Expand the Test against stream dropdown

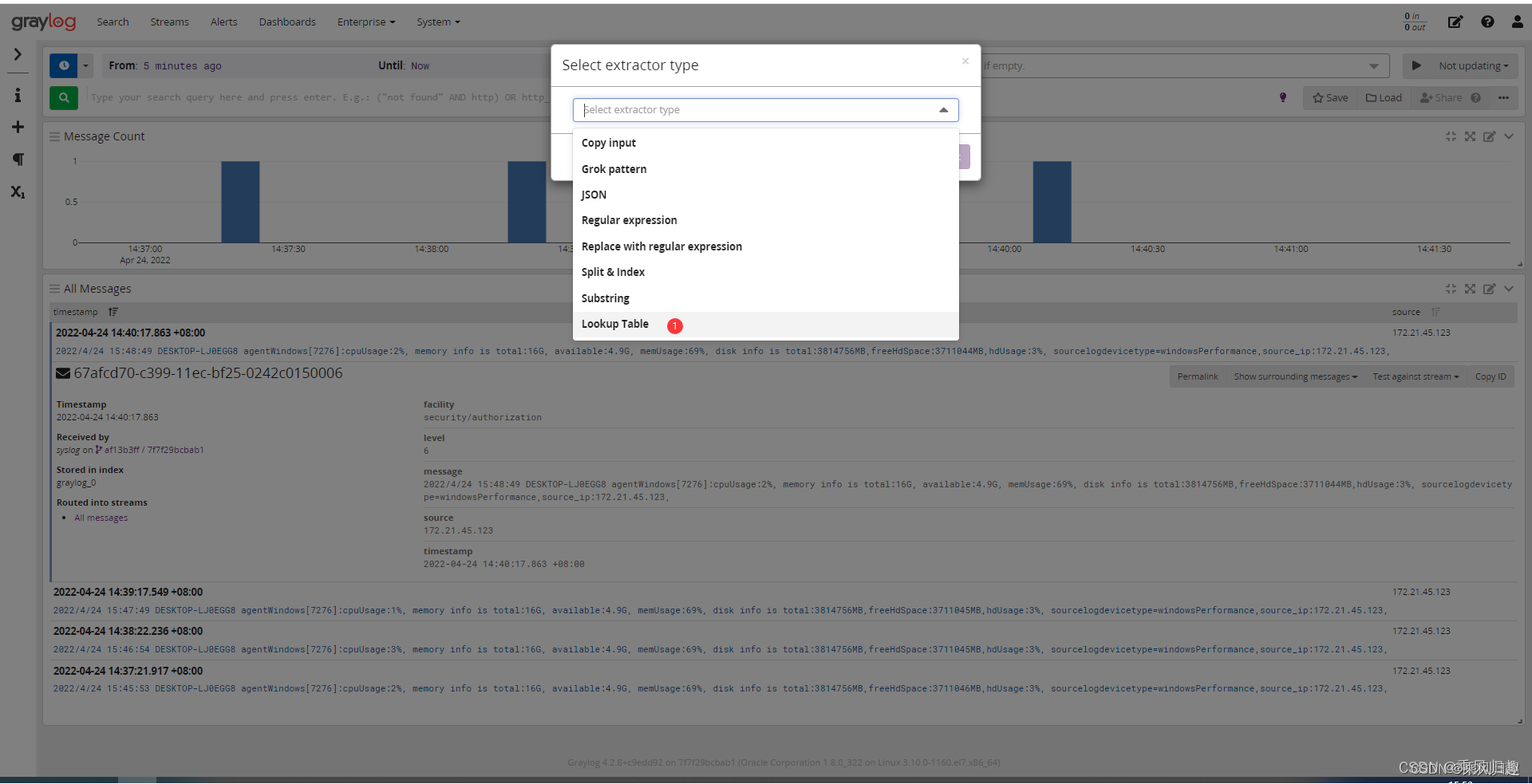(x=1415, y=376)
